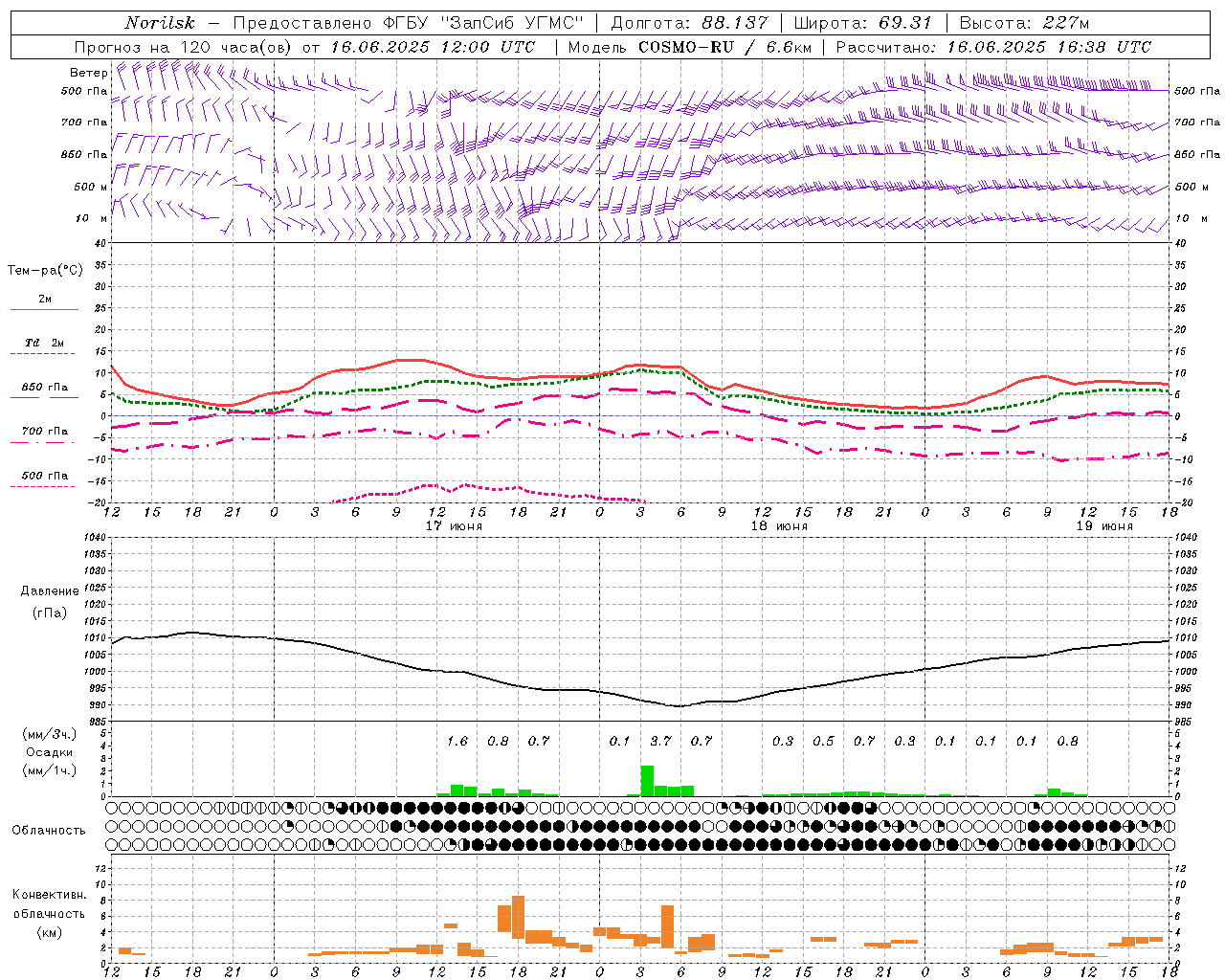Click the 'Высота: 227м' header field
Viewport: 1225px width, 980px height.
coord(1024,23)
